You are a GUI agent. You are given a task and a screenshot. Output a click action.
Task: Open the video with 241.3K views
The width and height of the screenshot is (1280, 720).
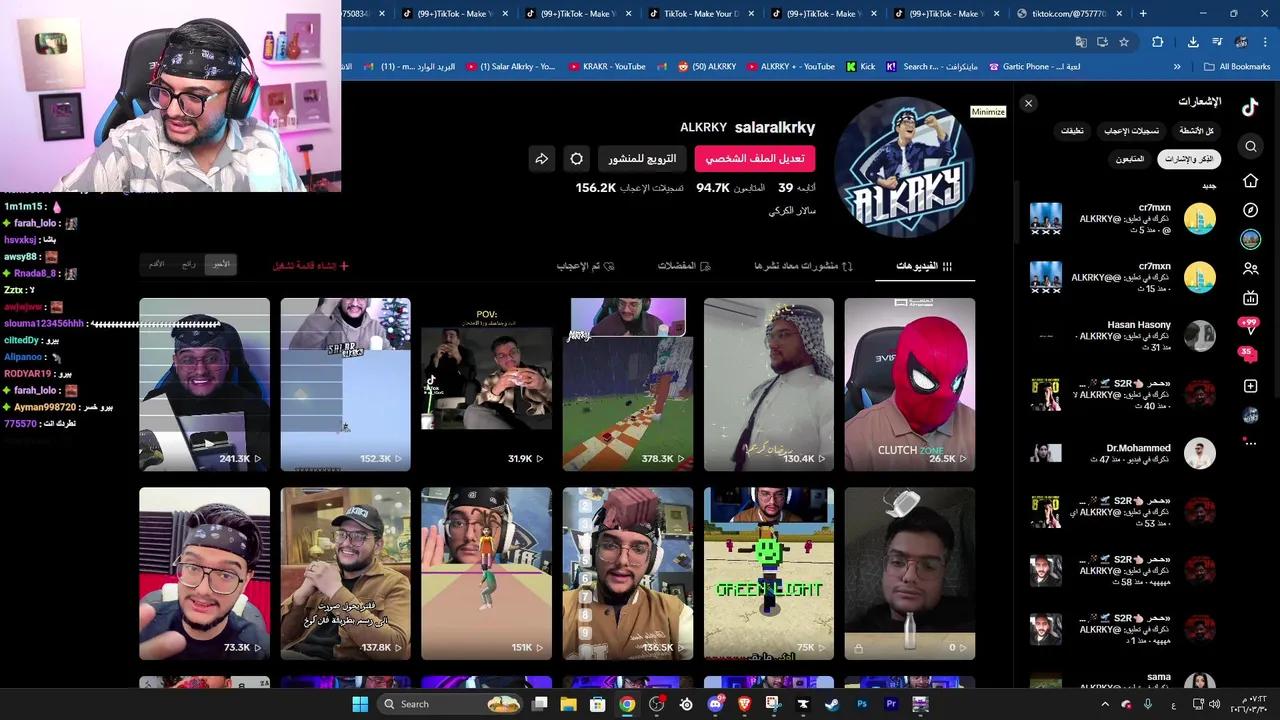pos(204,384)
